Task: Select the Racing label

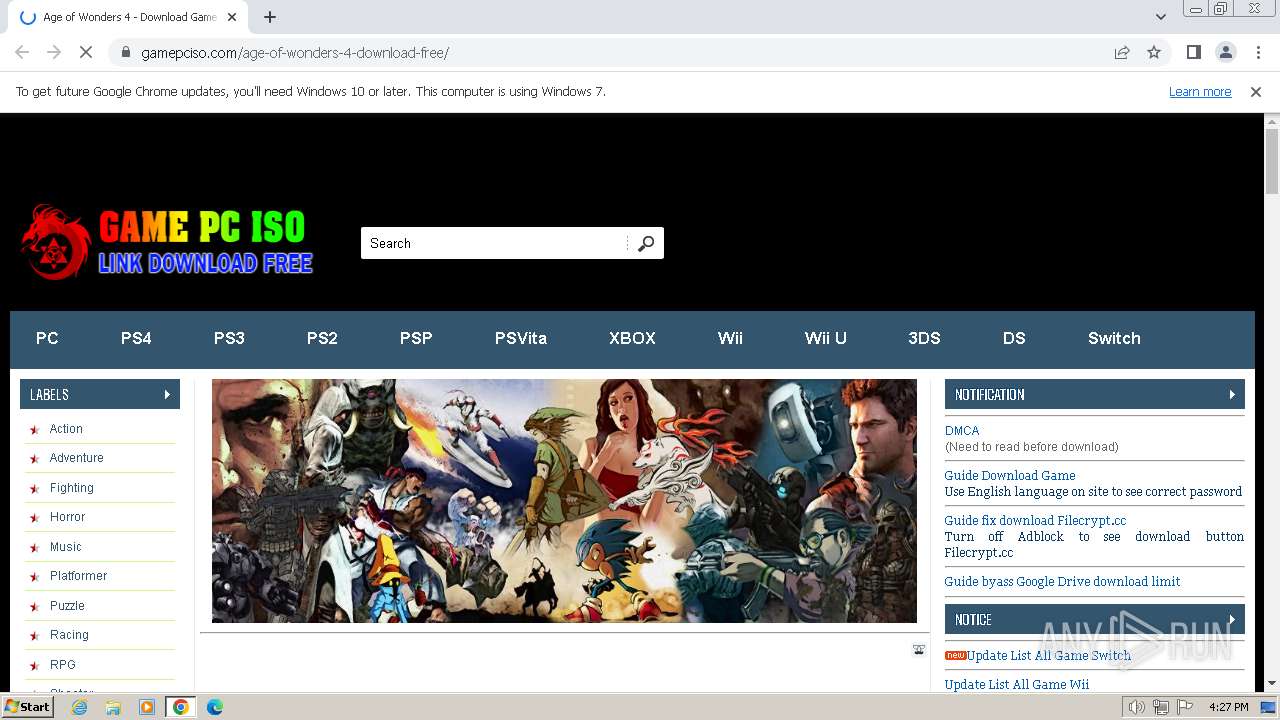Action: click(69, 635)
